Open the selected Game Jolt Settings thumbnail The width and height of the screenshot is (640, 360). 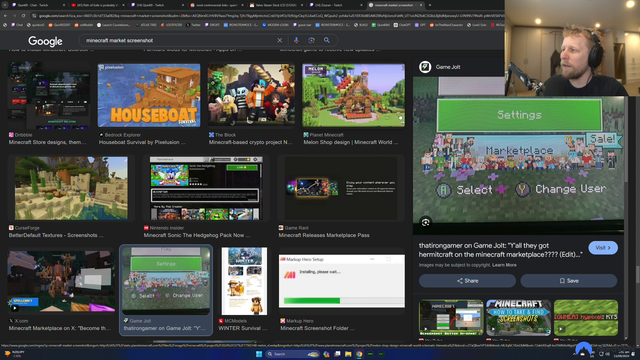[x=166, y=281]
